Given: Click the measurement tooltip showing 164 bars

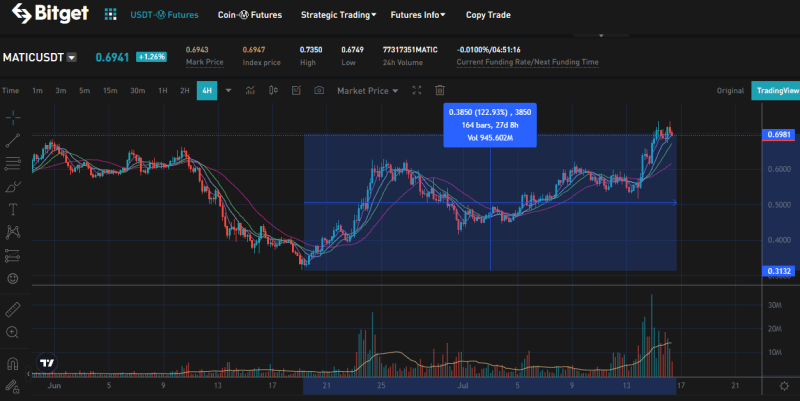Looking at the screenshot, I should (490, 125).
